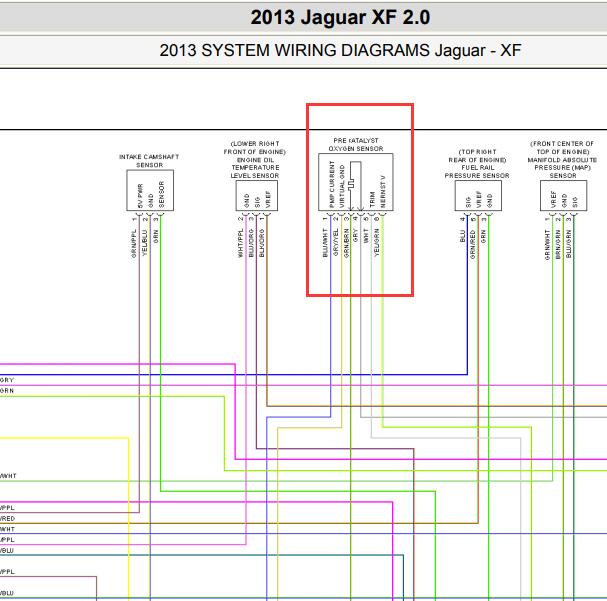Click the "BLU/WHT" wire label
Image resolution: width=607 pixels, height=601 pixels.
tap(325, 243)
